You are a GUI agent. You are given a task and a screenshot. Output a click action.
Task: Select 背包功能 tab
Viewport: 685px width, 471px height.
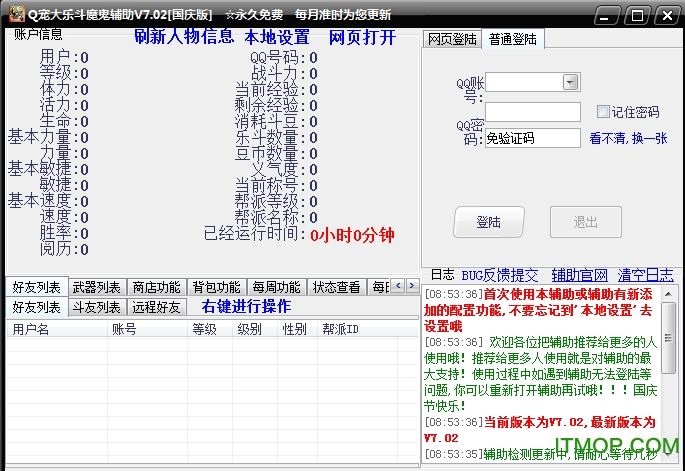click(x=217, y=287)
